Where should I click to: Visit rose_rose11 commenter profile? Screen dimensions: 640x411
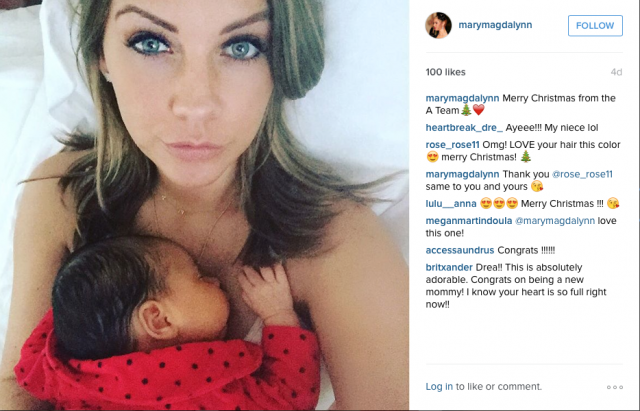[452, 145]
